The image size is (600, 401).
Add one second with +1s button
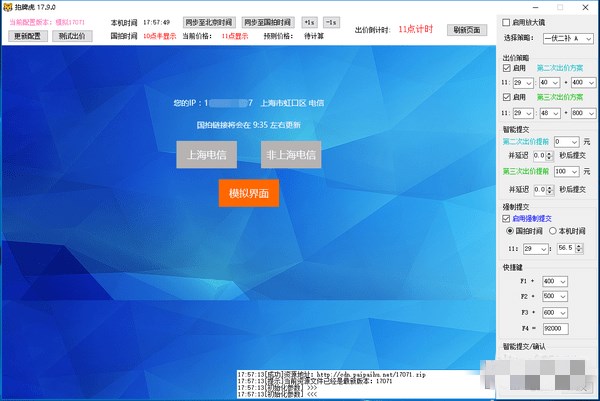310,23
